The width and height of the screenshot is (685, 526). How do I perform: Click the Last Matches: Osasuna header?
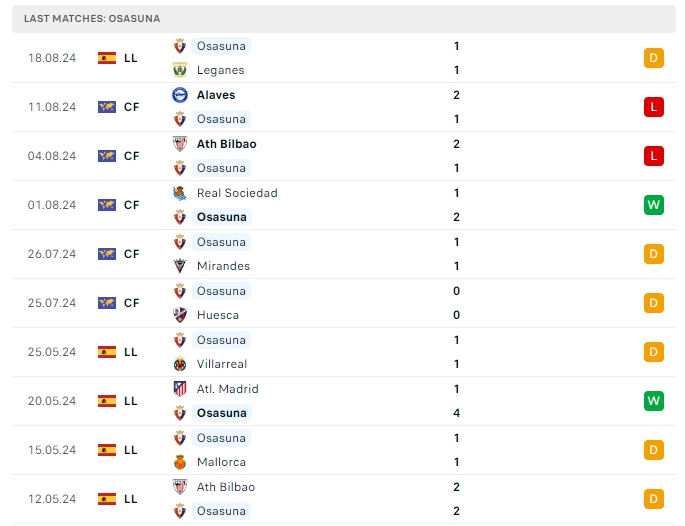click(x=92, y=19)
